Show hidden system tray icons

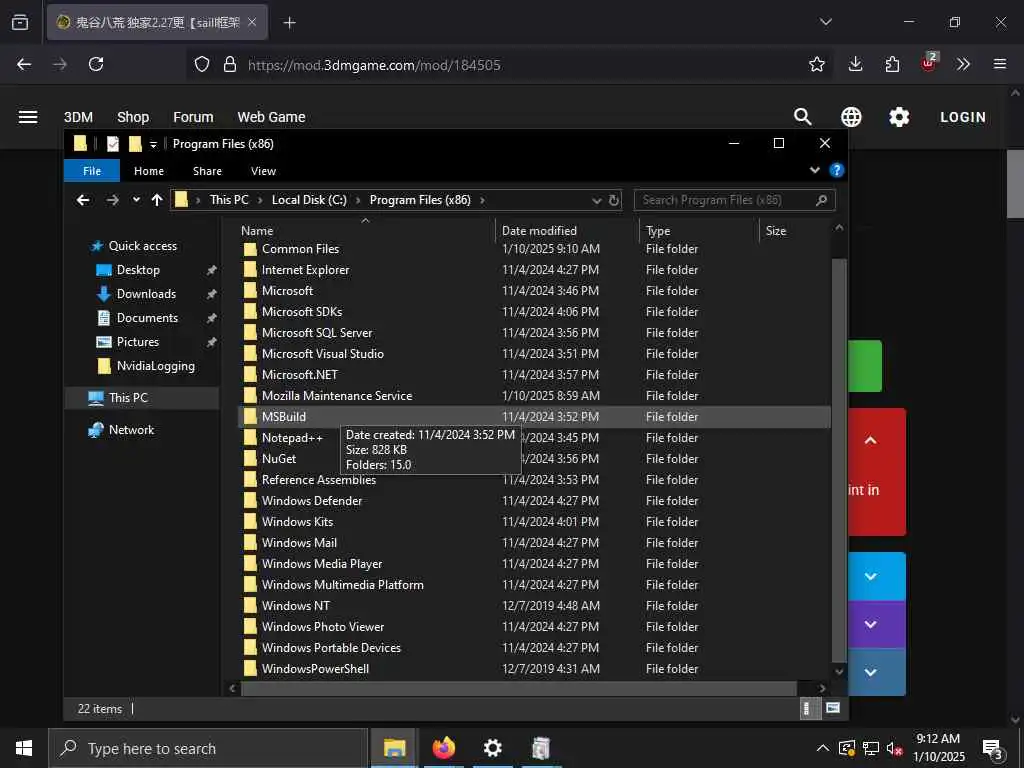point(823,748)
